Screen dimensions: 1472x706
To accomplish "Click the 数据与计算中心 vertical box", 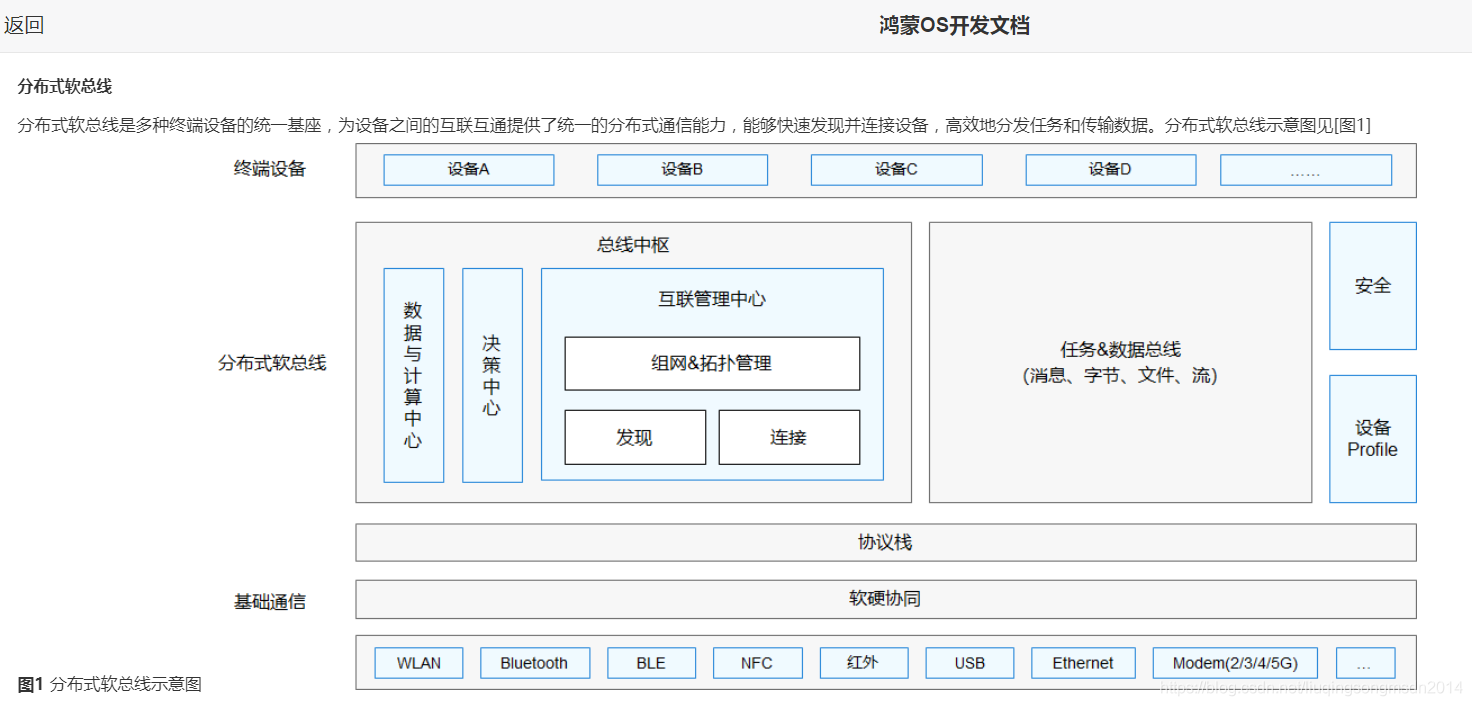I will click(413, 375).
